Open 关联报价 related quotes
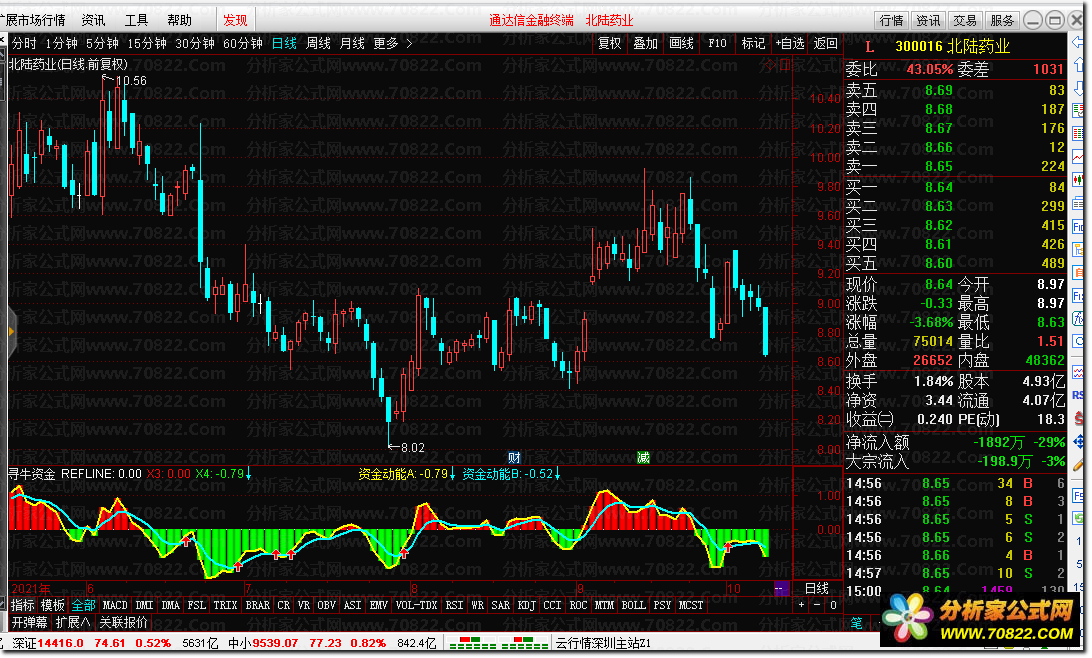This screenshot has height=658, width=1092. tap(123, 622)
